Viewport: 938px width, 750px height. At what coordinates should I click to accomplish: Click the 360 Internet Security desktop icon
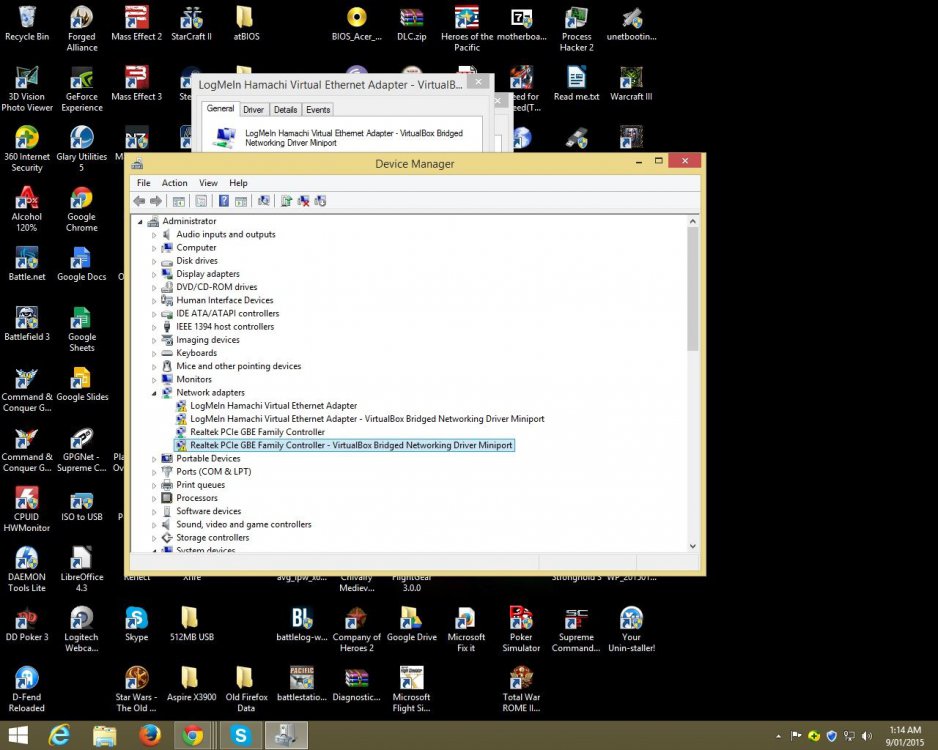[27, 149]
